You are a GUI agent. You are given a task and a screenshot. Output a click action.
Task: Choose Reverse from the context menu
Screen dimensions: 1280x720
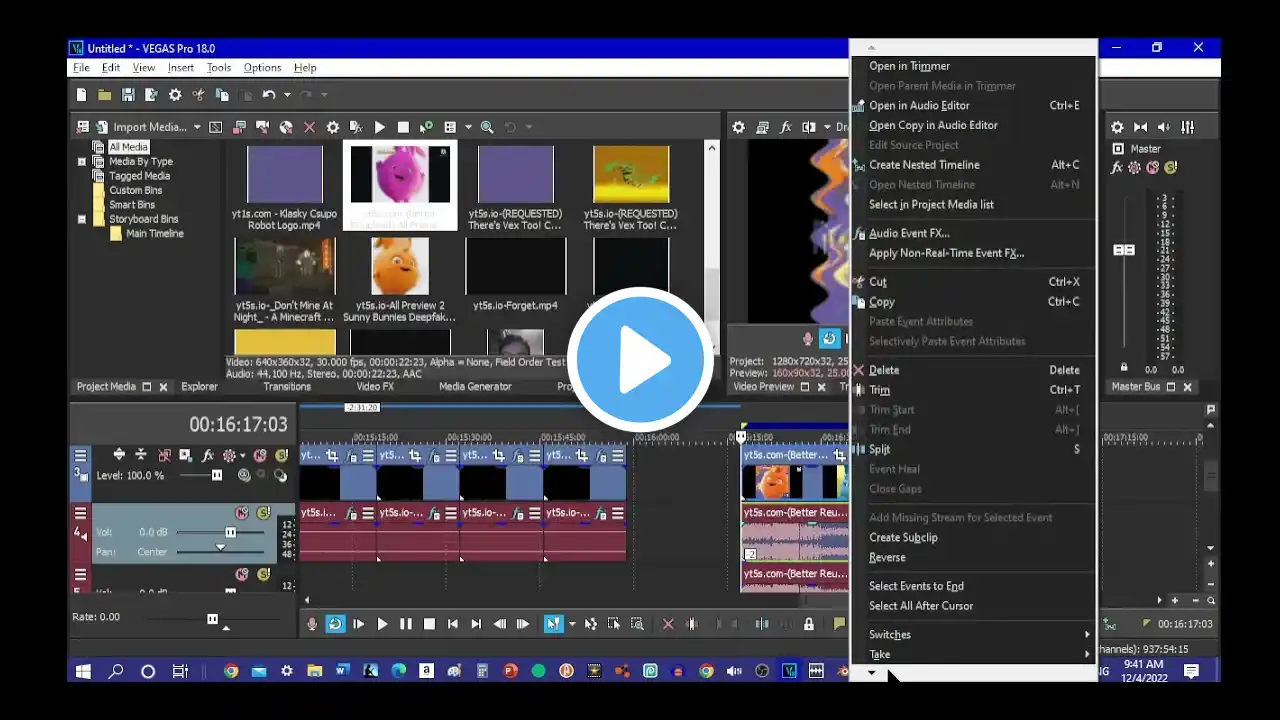tap(887, 557)
